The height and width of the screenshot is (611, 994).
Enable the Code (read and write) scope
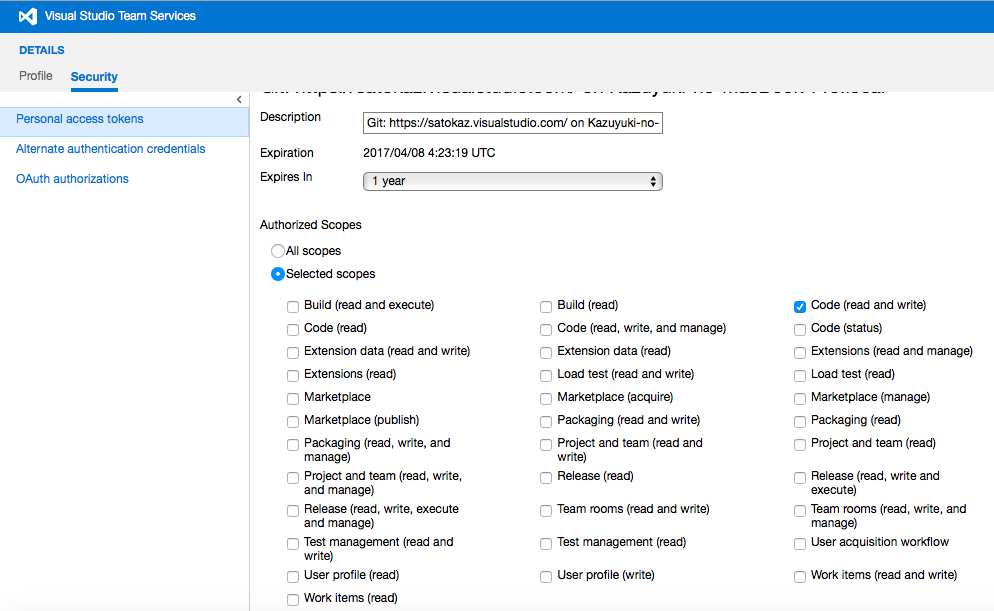click(799, 306)
